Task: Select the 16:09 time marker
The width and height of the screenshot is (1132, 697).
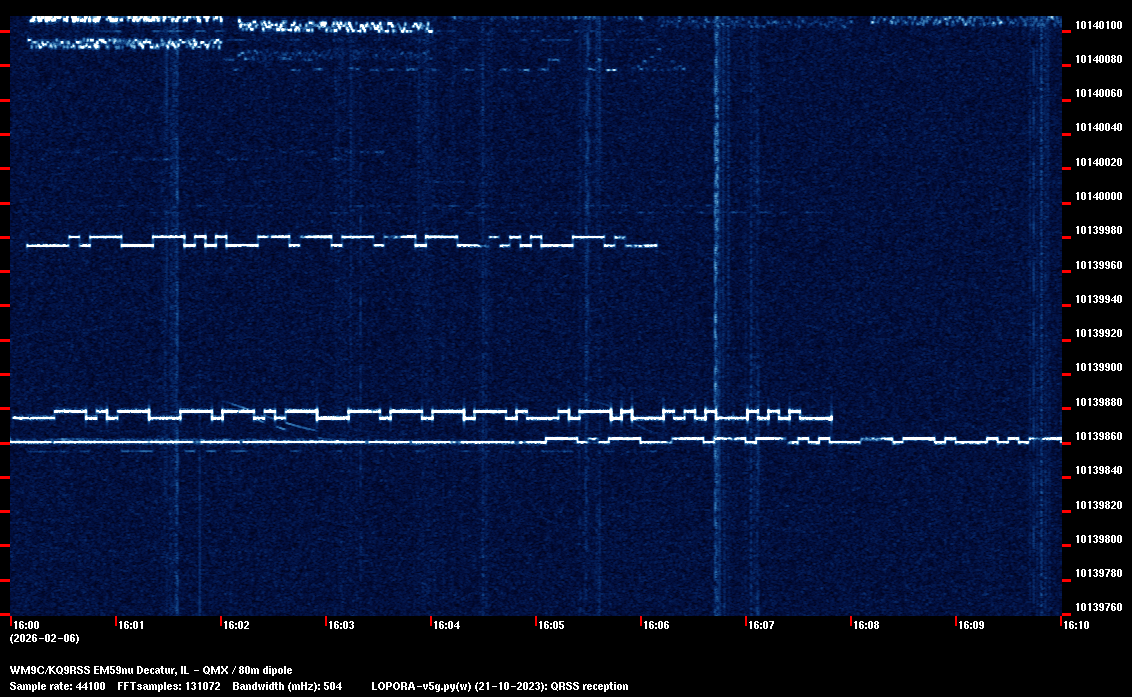Action: (x=970, y=625)
